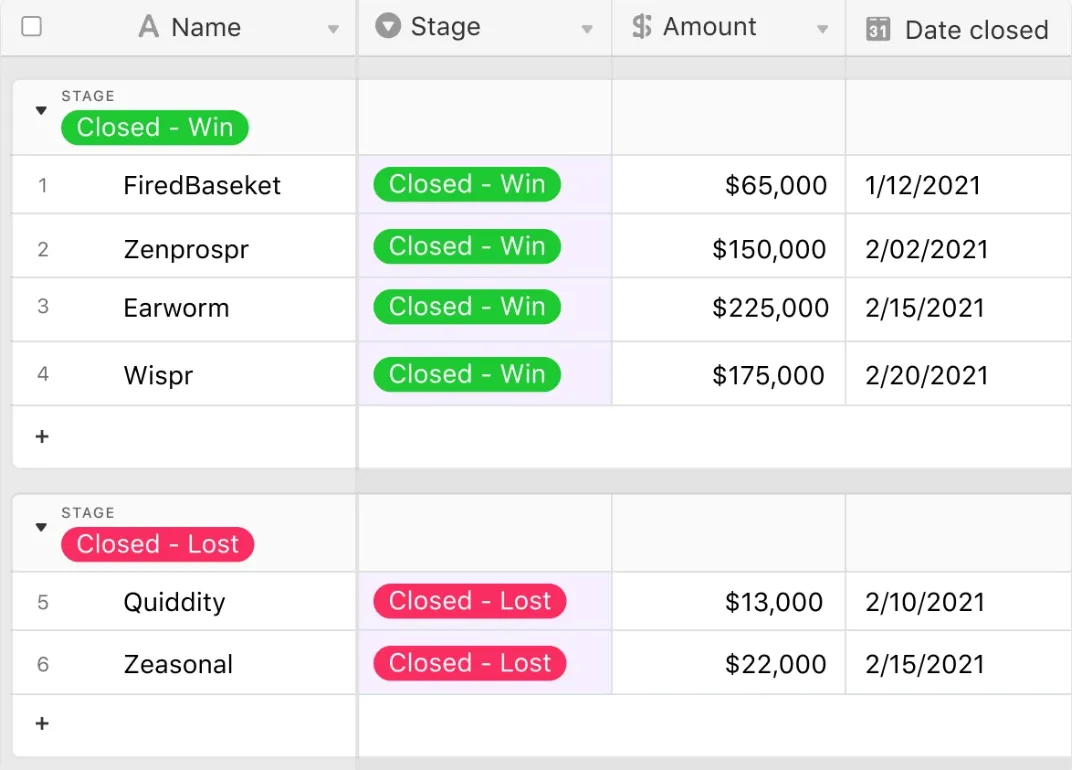Click the Name field text-type icon
Image resolution: width=1072 pixels, height=770 pixels.
coord(148,27)
